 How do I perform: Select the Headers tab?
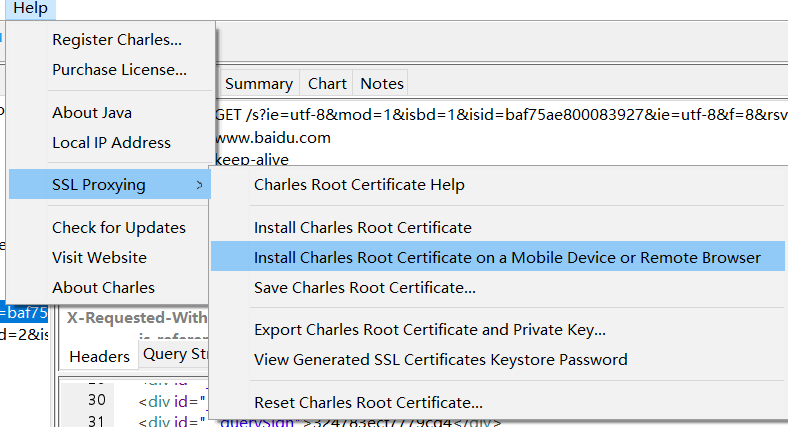pyautogui.click(x=99, y=356)
